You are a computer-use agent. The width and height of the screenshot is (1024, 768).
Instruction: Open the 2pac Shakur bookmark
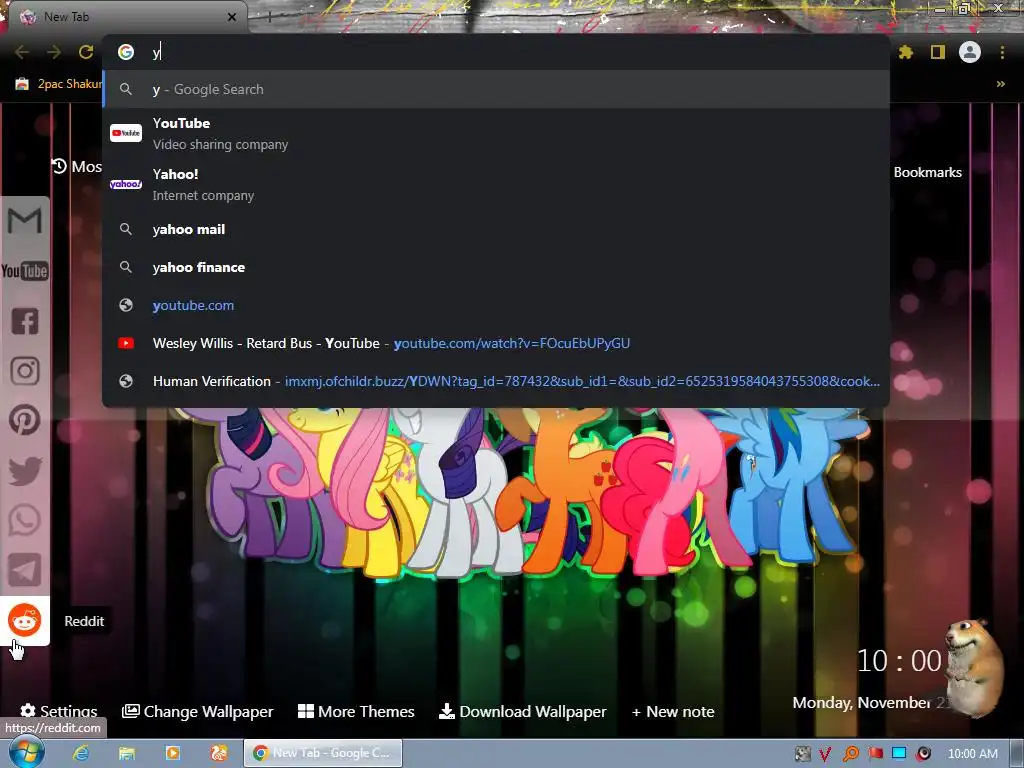tap(58, 84)
